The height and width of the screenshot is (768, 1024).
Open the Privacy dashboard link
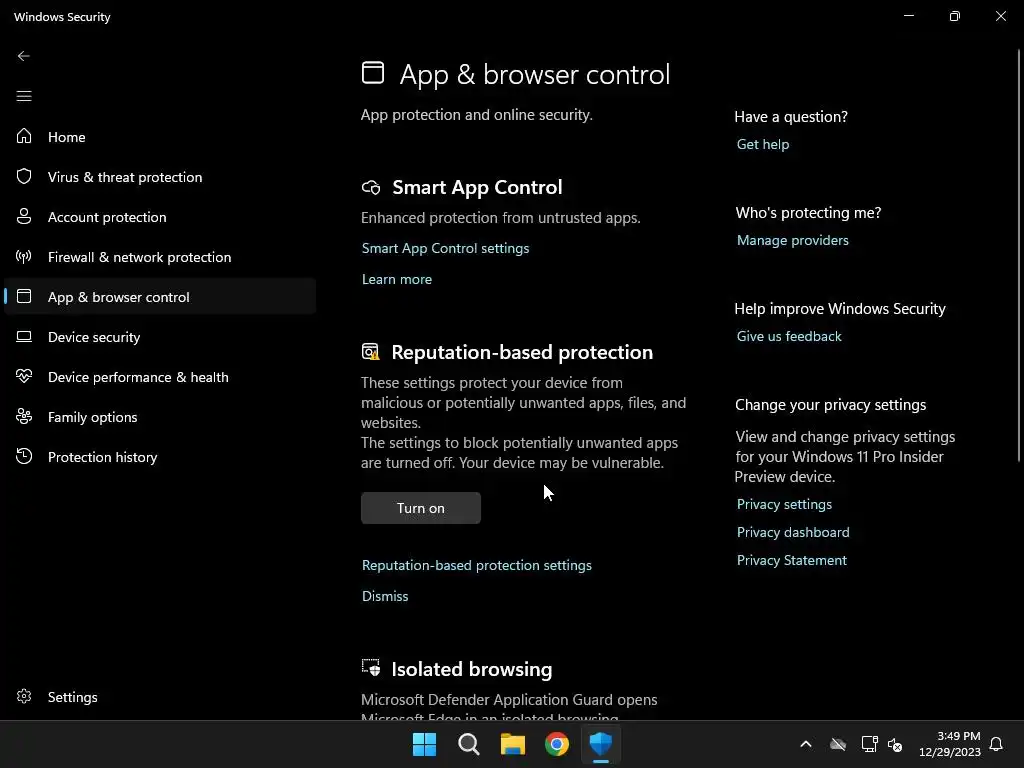click(x=793, y=532)
